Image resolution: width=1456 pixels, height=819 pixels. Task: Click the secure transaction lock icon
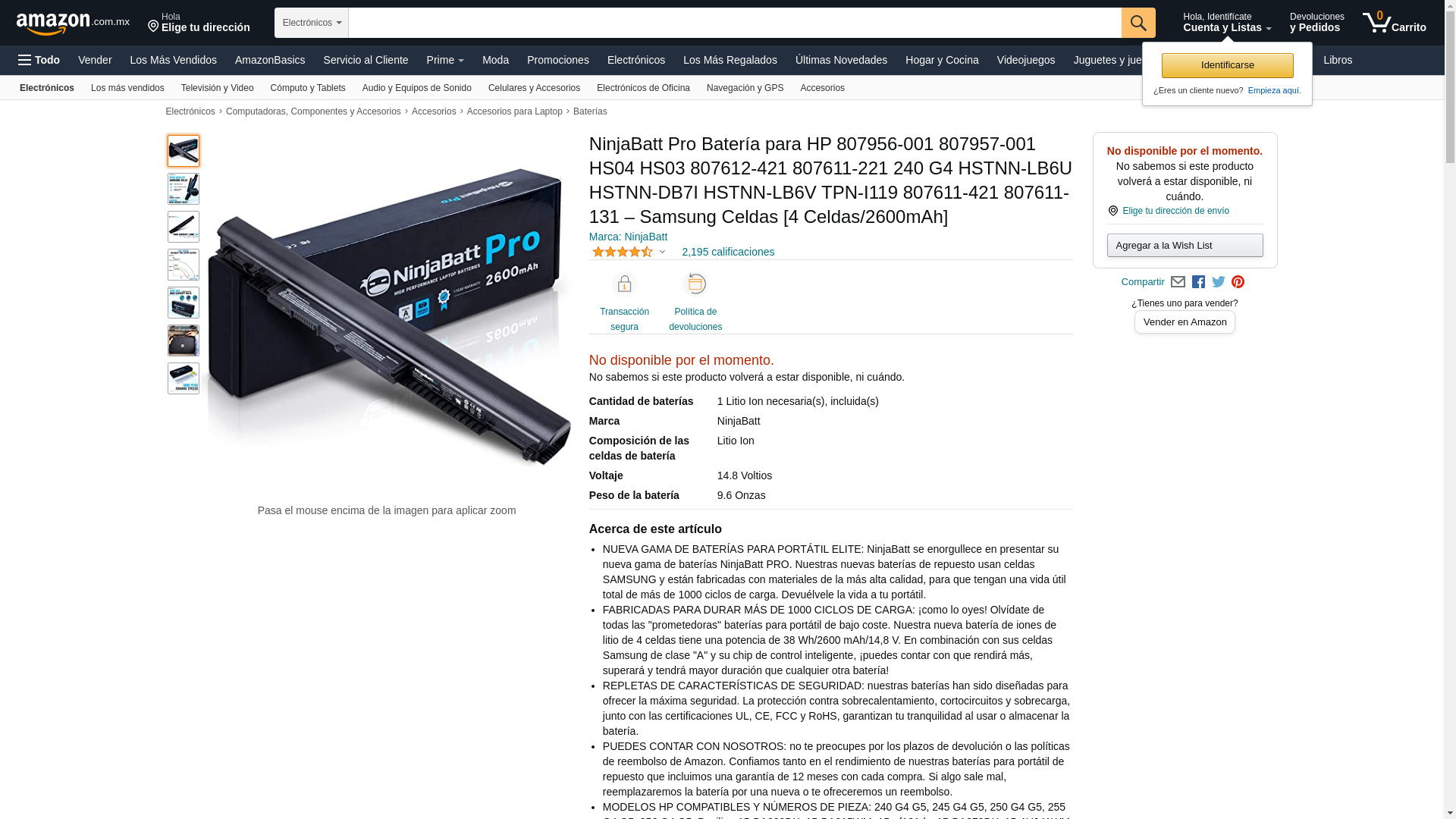(x=624, y=284)
